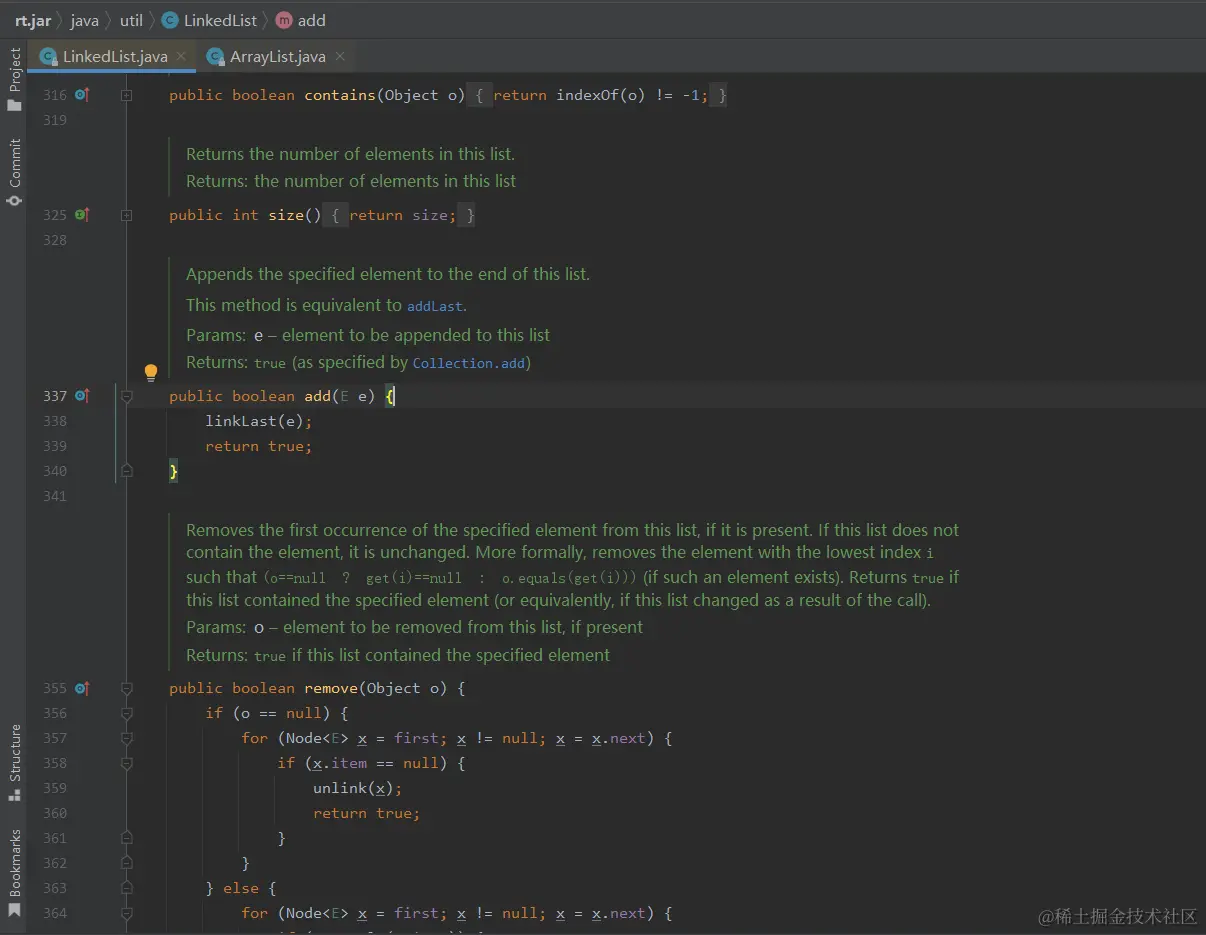The height and width of the screenshot is (935, 1206).
Task: Click closing brace on line 340
Action: 174,471
